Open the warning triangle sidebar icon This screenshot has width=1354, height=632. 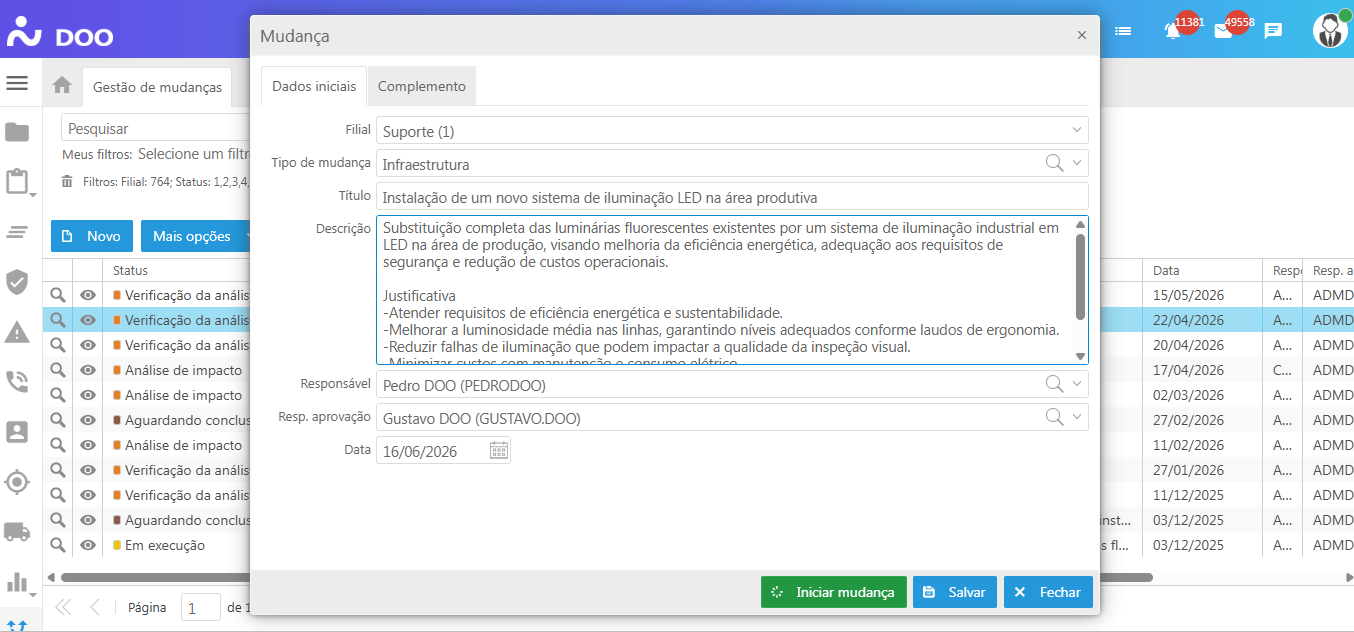click(x=17, y=332)
